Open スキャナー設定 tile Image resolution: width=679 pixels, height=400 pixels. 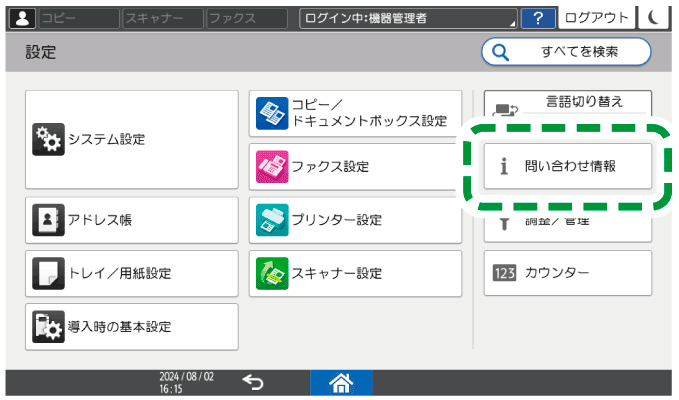pyautogui.click(x=355, y=273)
